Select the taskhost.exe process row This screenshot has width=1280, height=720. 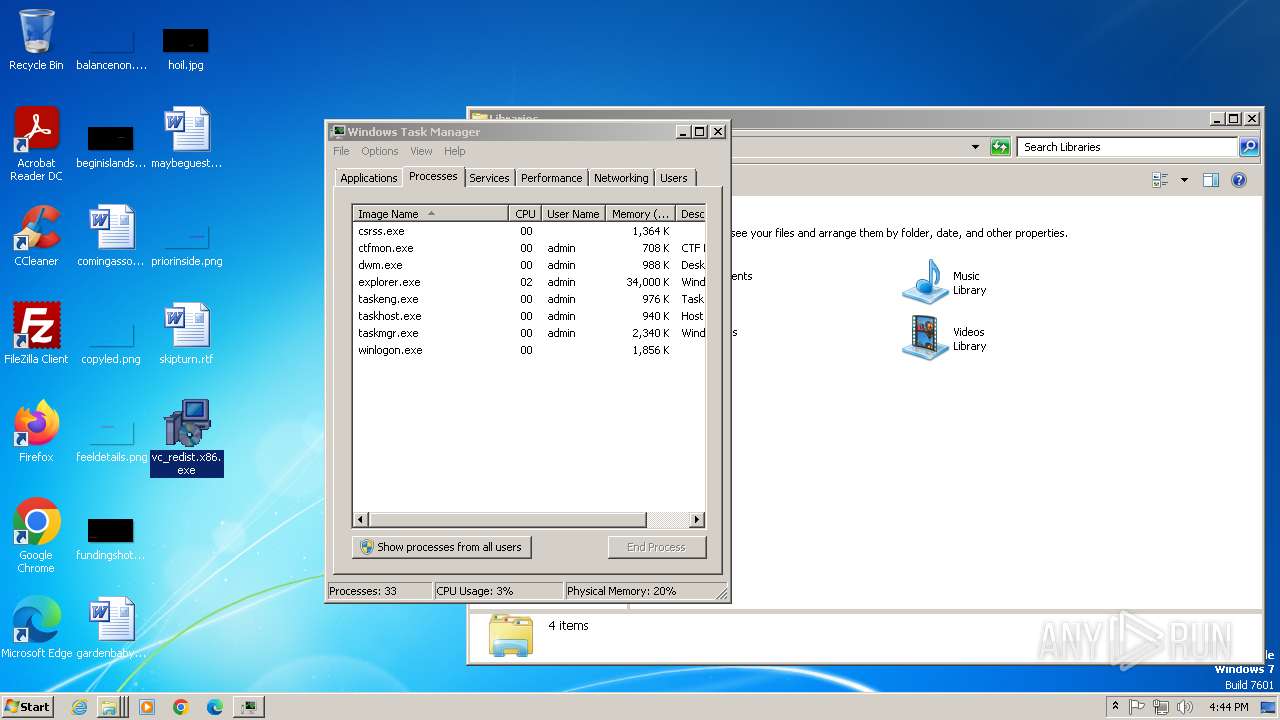click(x=529, y=316)
